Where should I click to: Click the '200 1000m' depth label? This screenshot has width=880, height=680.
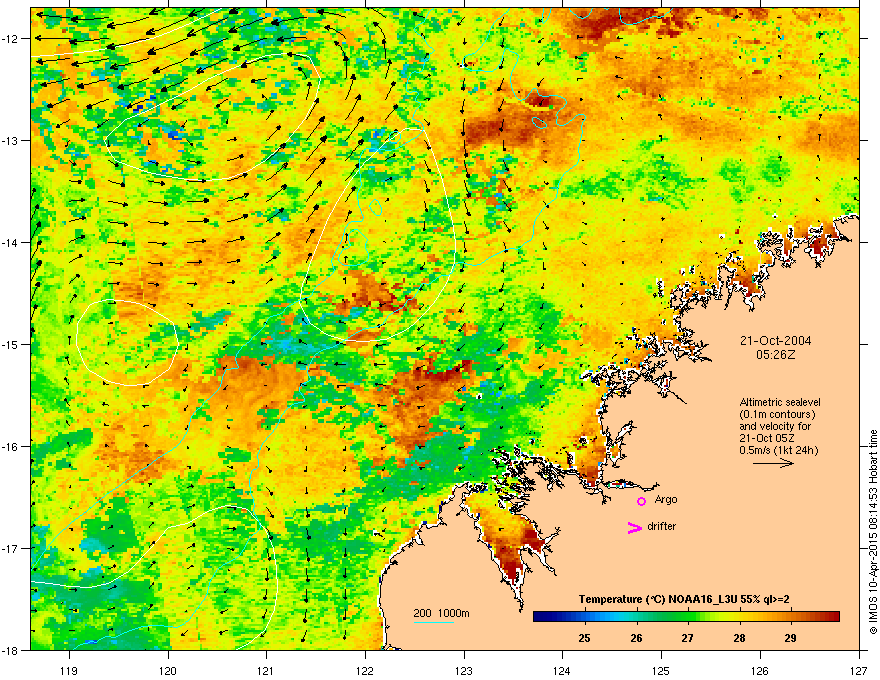click(441, 613)
